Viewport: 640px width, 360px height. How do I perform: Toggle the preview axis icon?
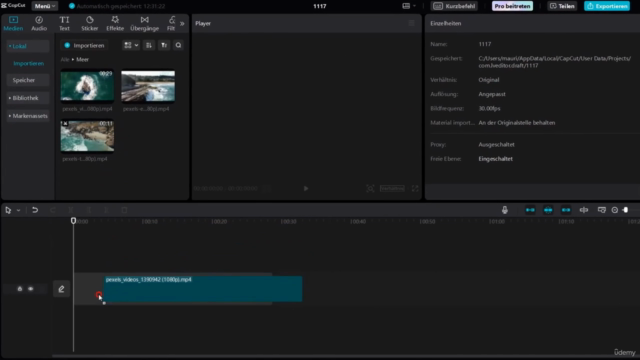(584, 210)
